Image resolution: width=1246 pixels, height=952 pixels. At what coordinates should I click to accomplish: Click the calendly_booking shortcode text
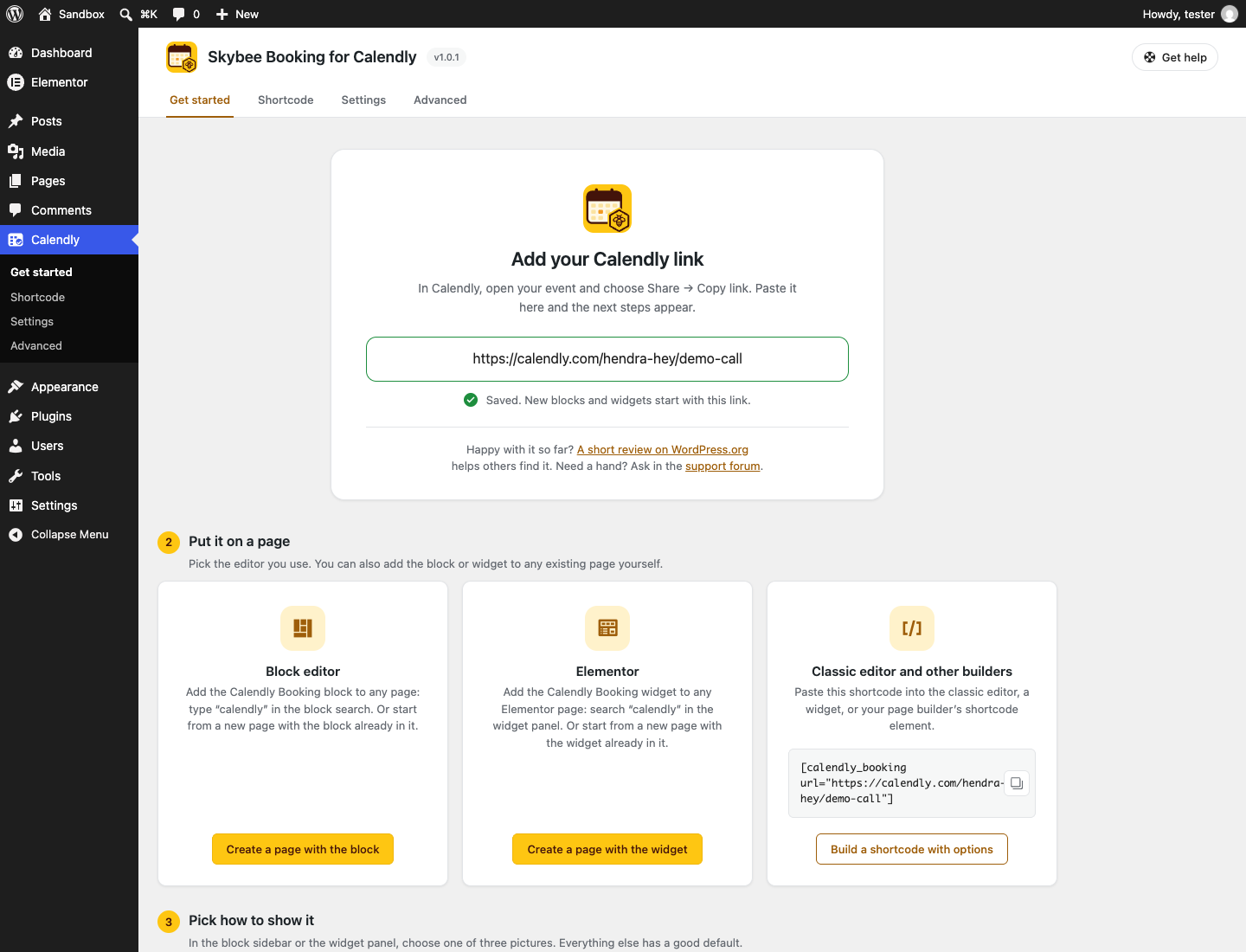click(x=901, y=783)
